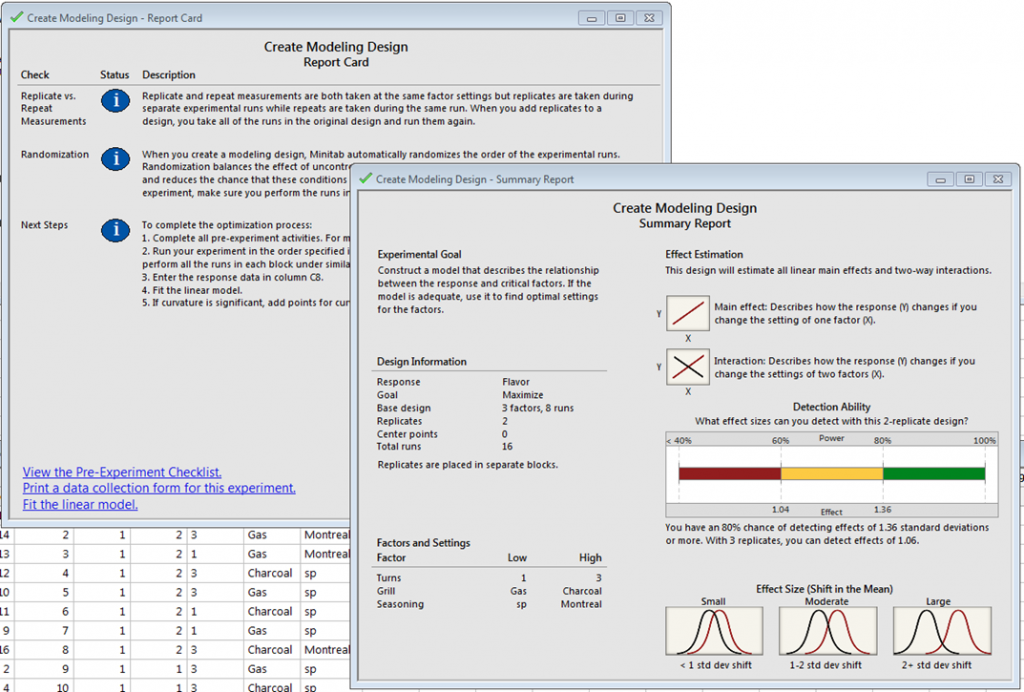Select the Gas cell in worksheet row 5

272,592
